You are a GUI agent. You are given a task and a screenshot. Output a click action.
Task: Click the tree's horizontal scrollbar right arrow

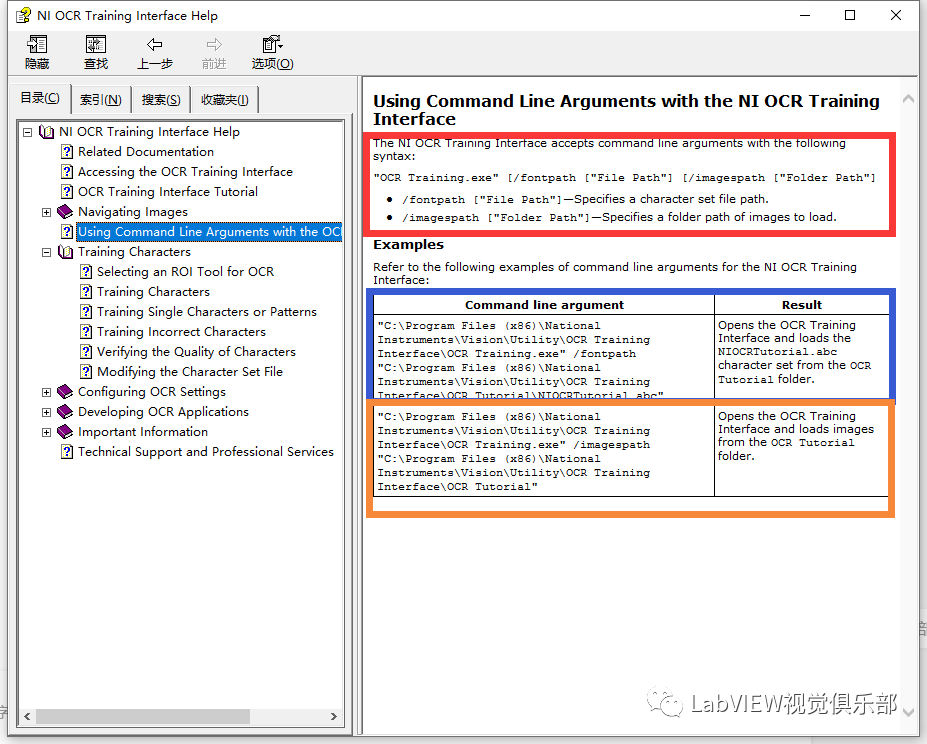coord(333,716)
